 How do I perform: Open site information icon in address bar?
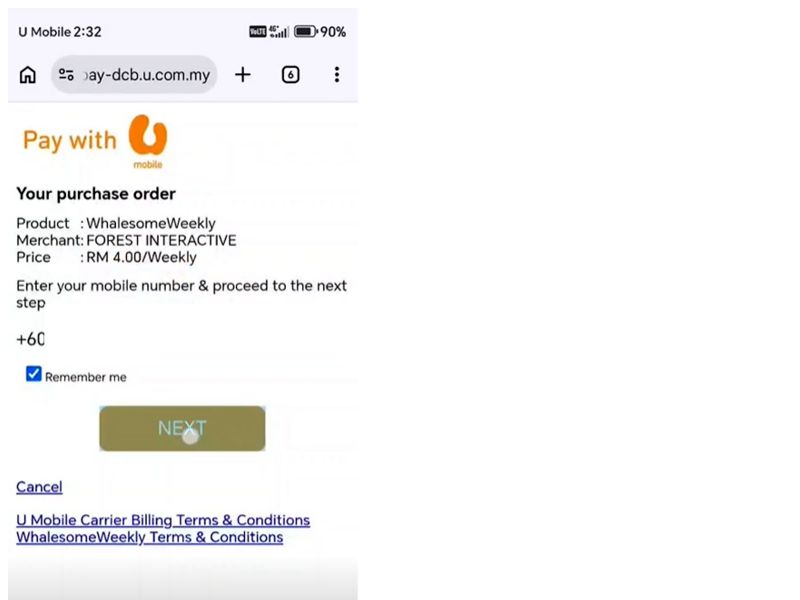(x=66, y=75)
